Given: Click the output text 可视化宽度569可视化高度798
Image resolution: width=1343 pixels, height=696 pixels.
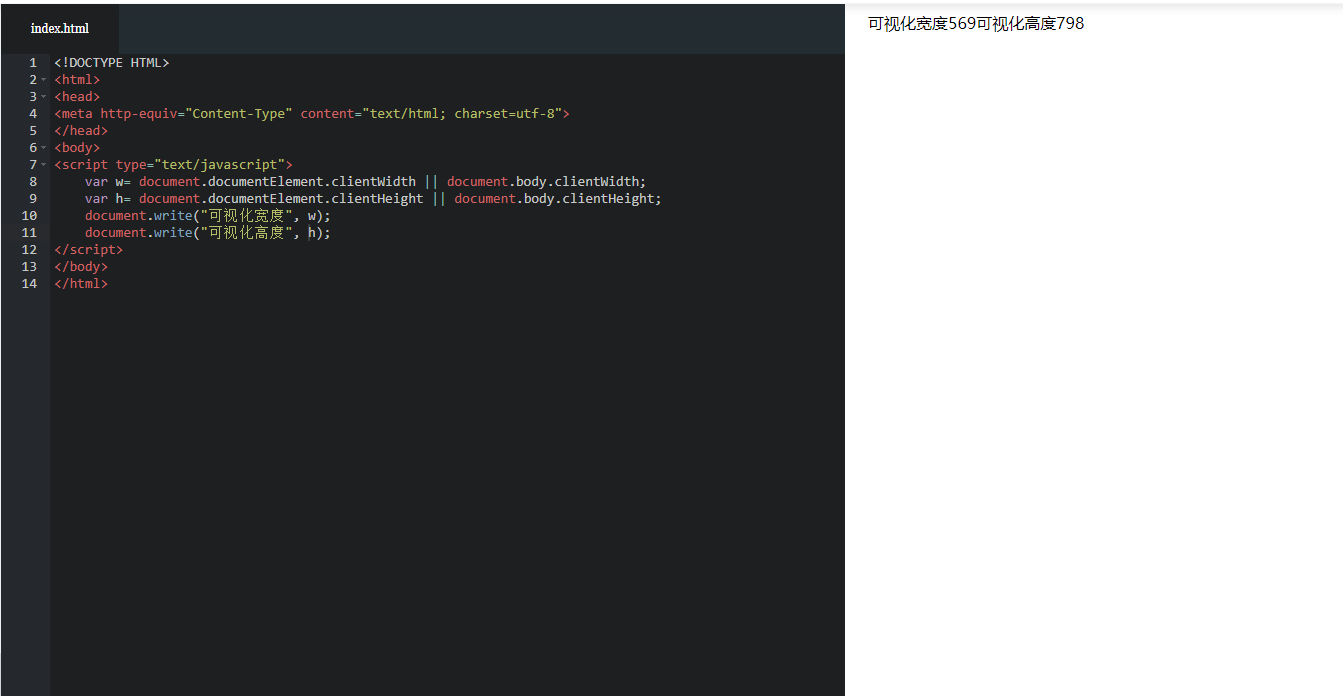Looking at the screenshot, I should click(x=976, y=24).
